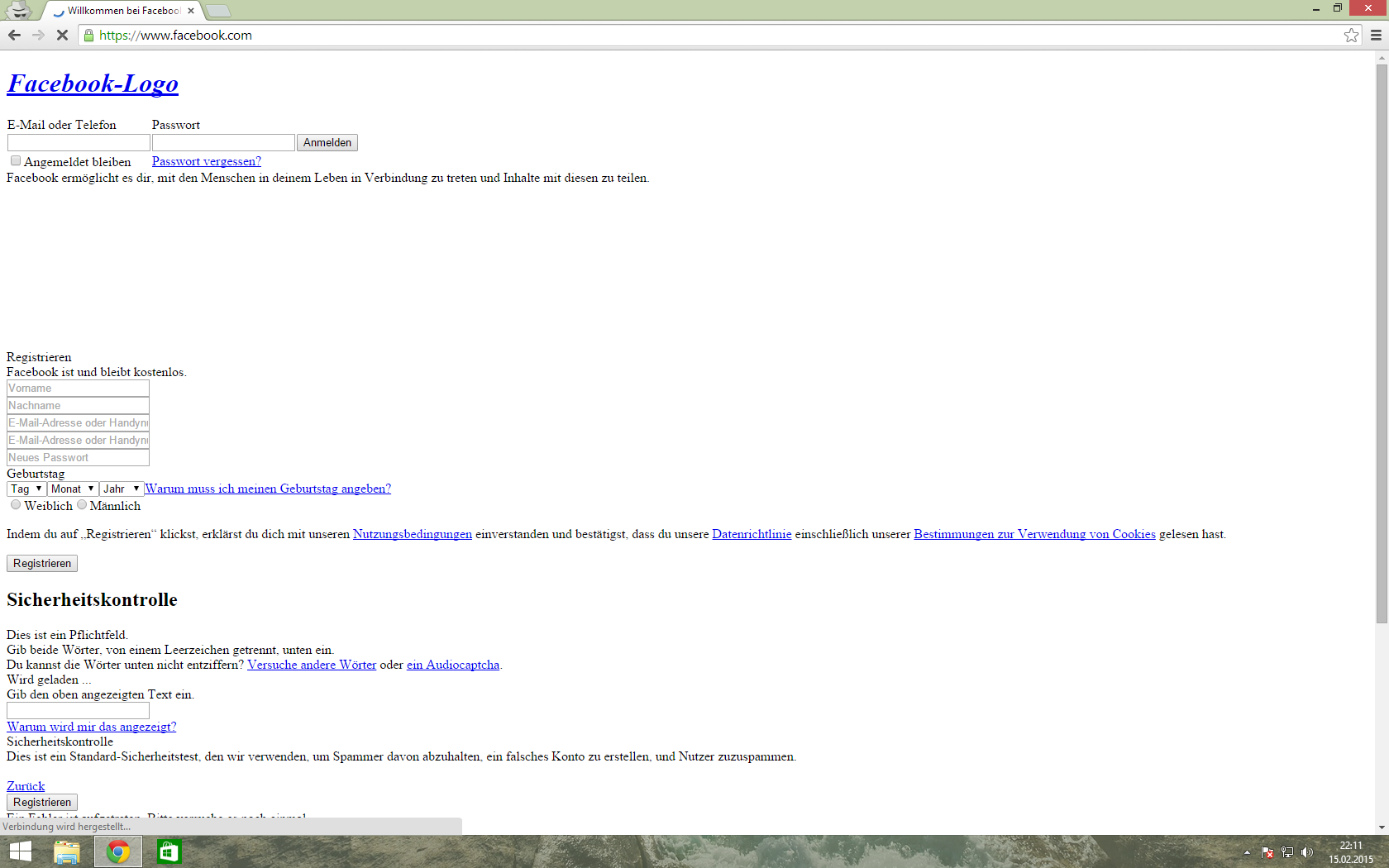Click the captcha text input field
Image resolution: width=1389 pixels, height=868 pixels.
coord(78,710)
